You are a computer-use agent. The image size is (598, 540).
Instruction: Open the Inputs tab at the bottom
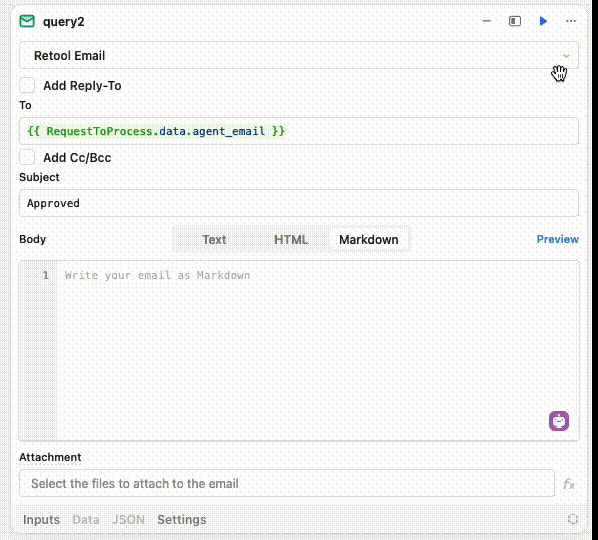click(41, 519)
